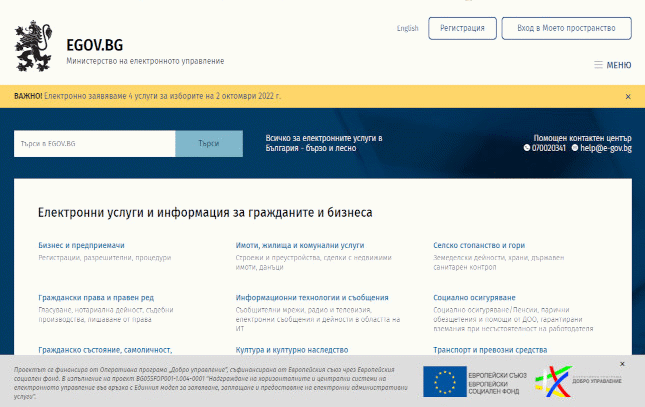Click the Търси search button

(209, 144)
